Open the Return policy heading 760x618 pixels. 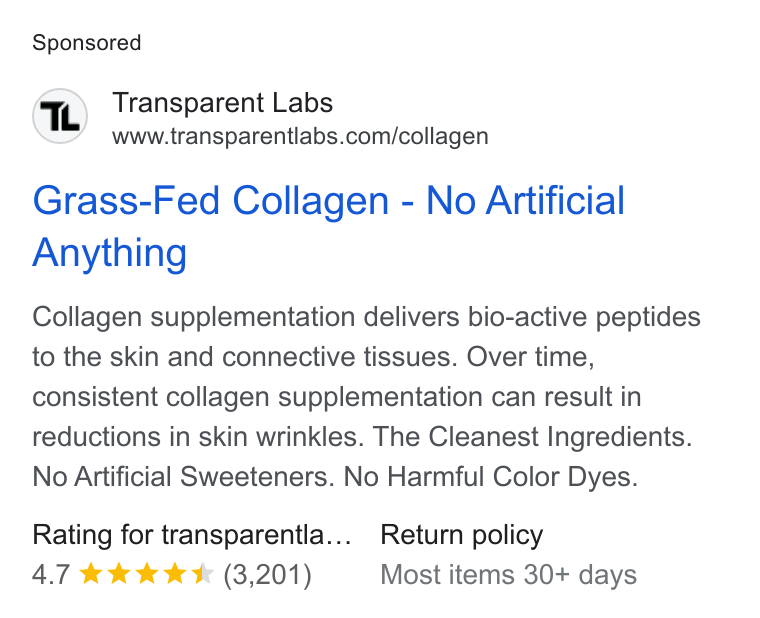pyautogui.click(x=462, y=535)
